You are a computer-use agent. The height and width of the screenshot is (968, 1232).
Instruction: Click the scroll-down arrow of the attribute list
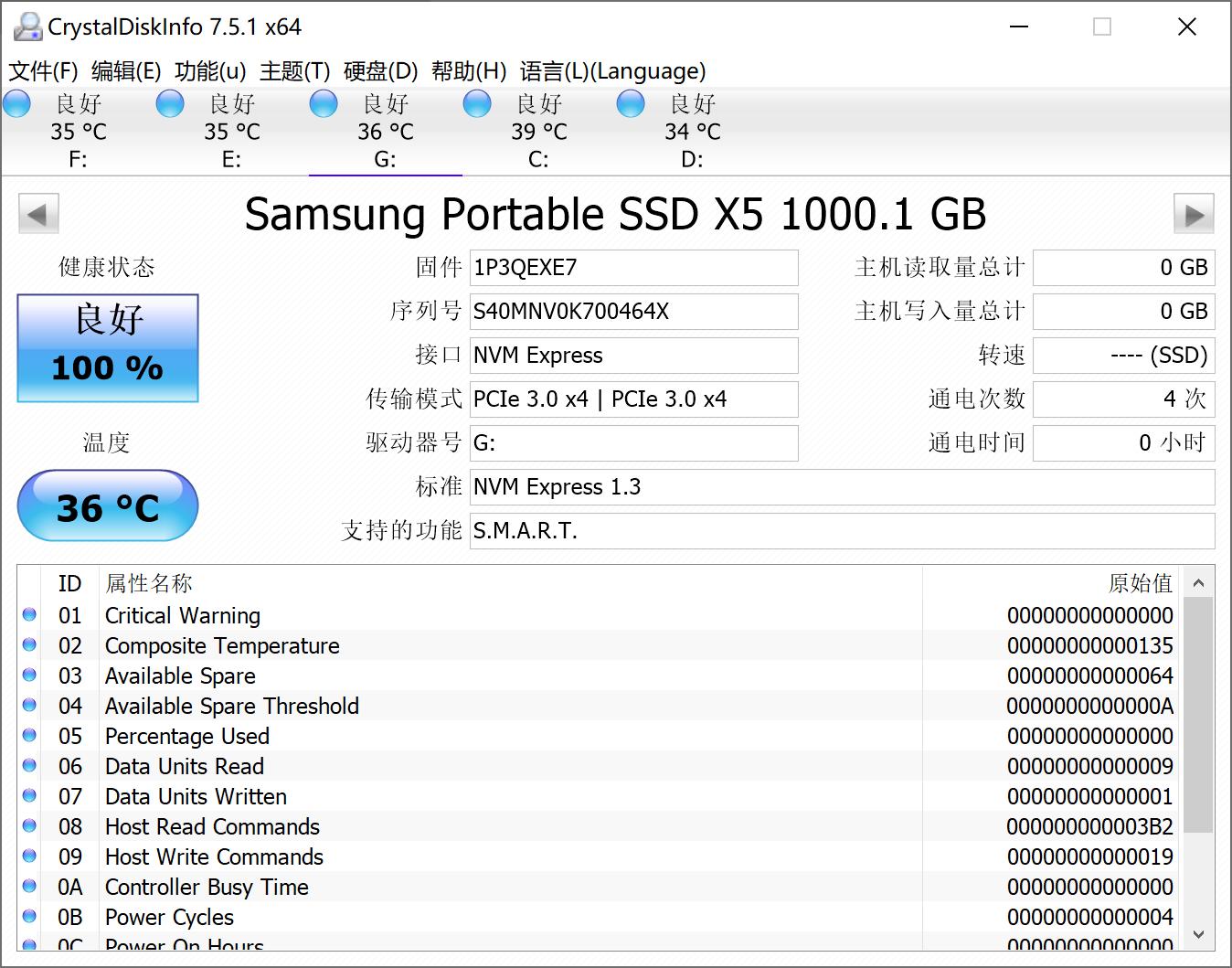(1198, 934)
